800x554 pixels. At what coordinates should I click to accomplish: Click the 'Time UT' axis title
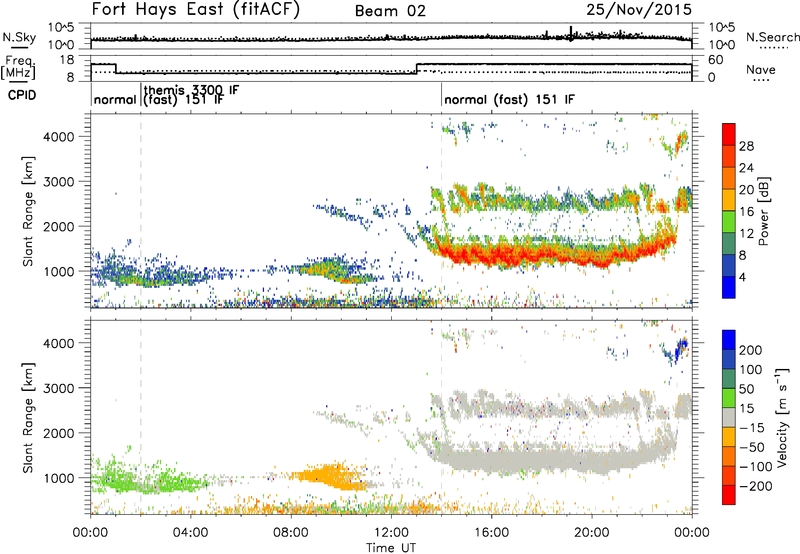[x=391, y=548]
